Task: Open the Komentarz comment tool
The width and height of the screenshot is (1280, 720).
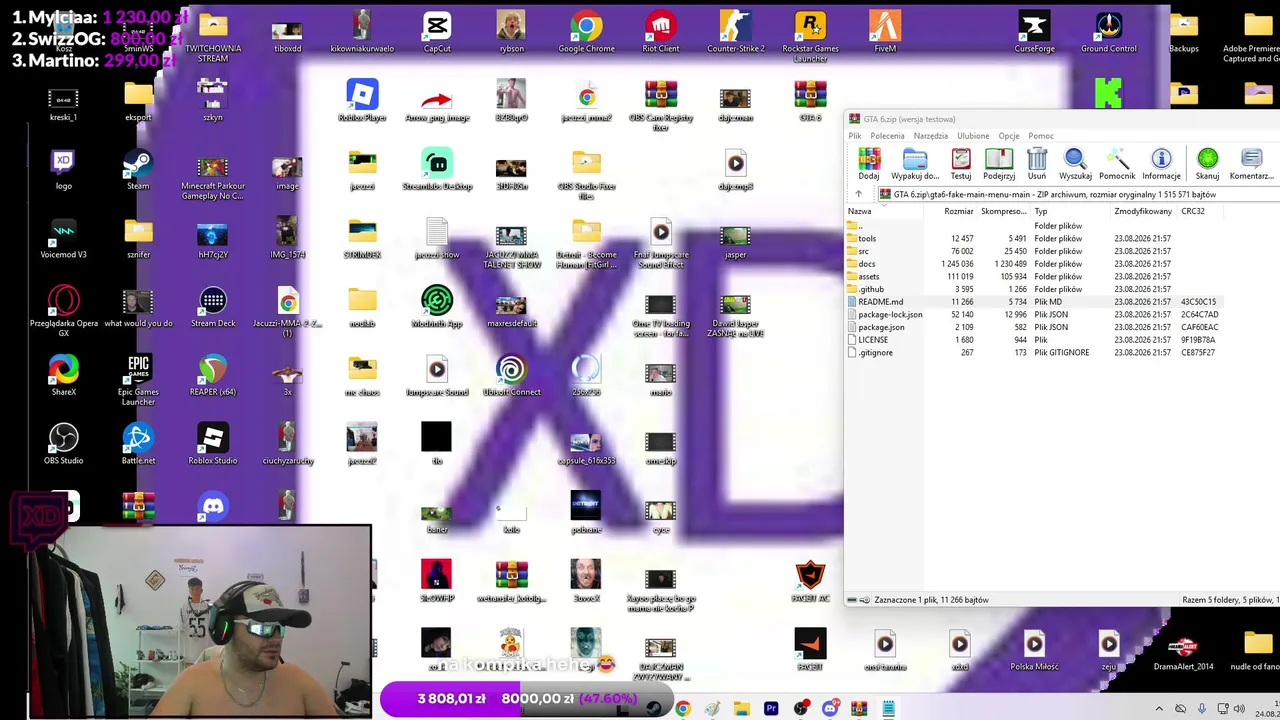Action: point(1251,164)
